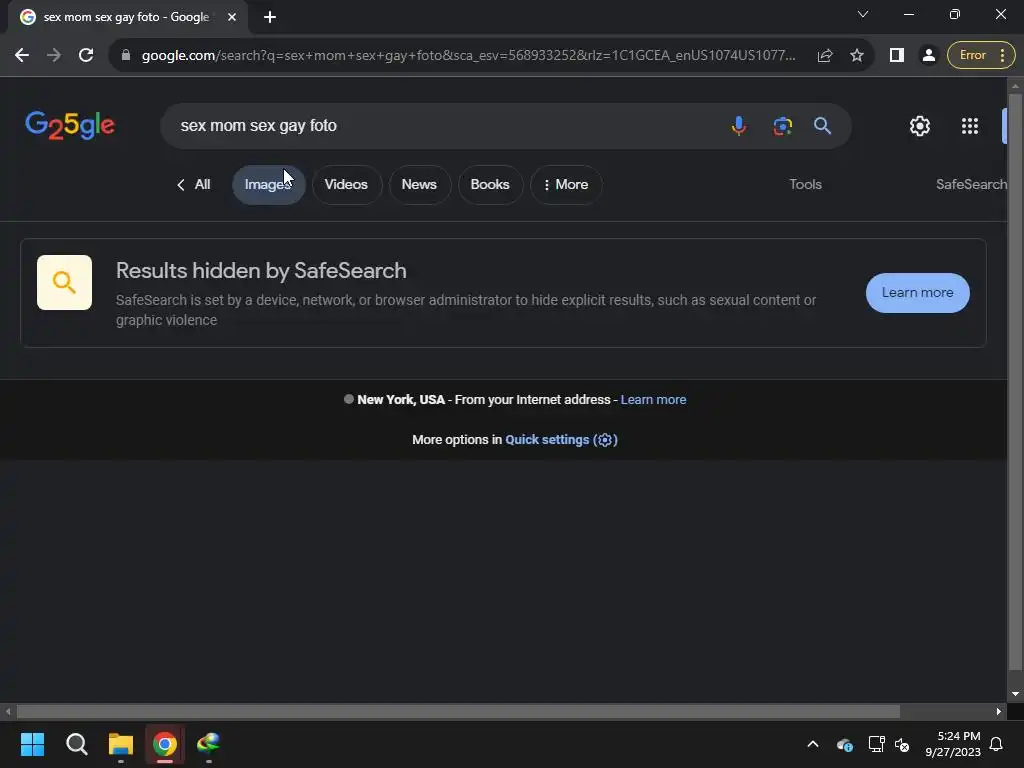Click the scroll right arrow

pos(999,711)
